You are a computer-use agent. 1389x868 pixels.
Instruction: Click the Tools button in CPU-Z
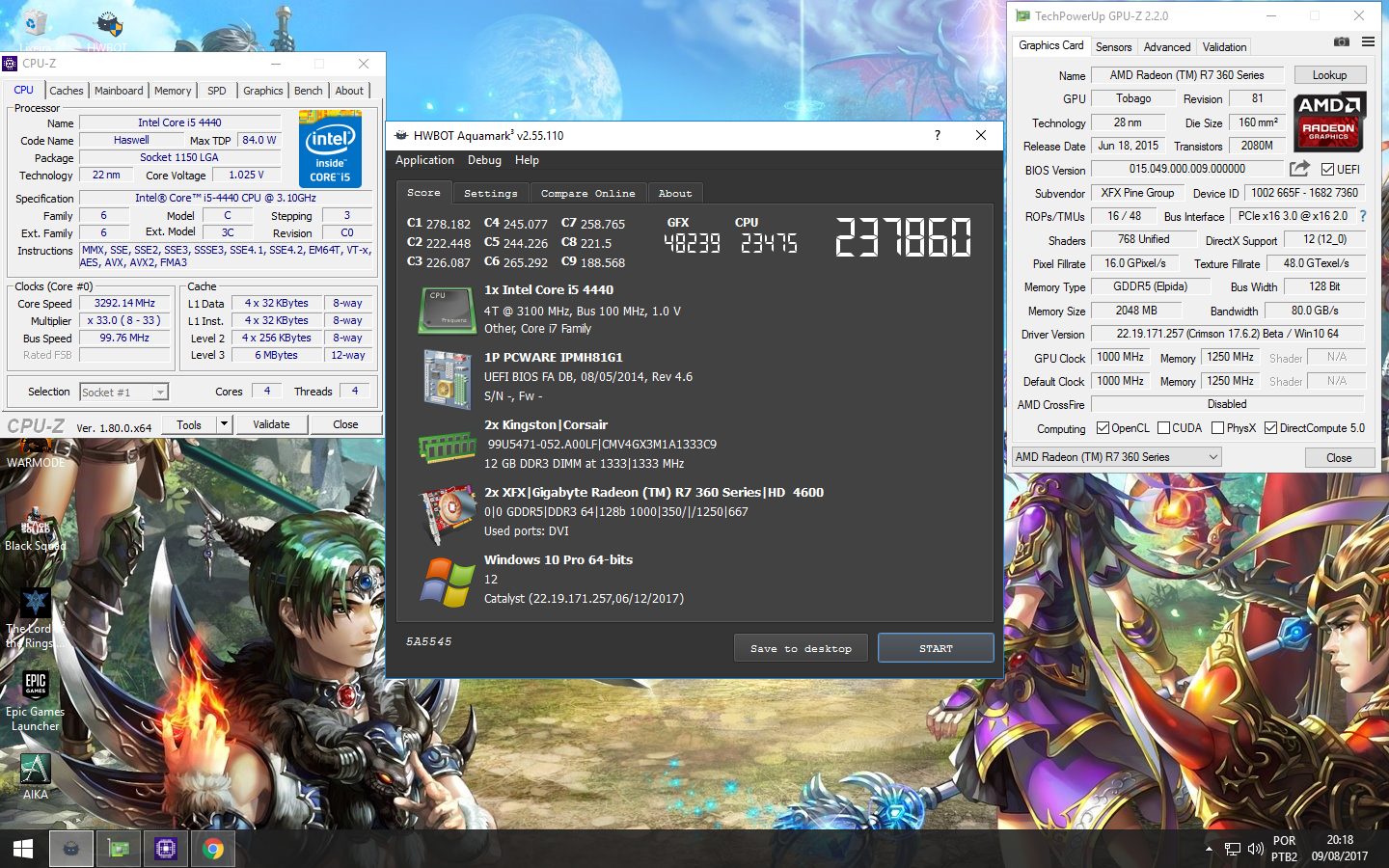coord(189,424)
